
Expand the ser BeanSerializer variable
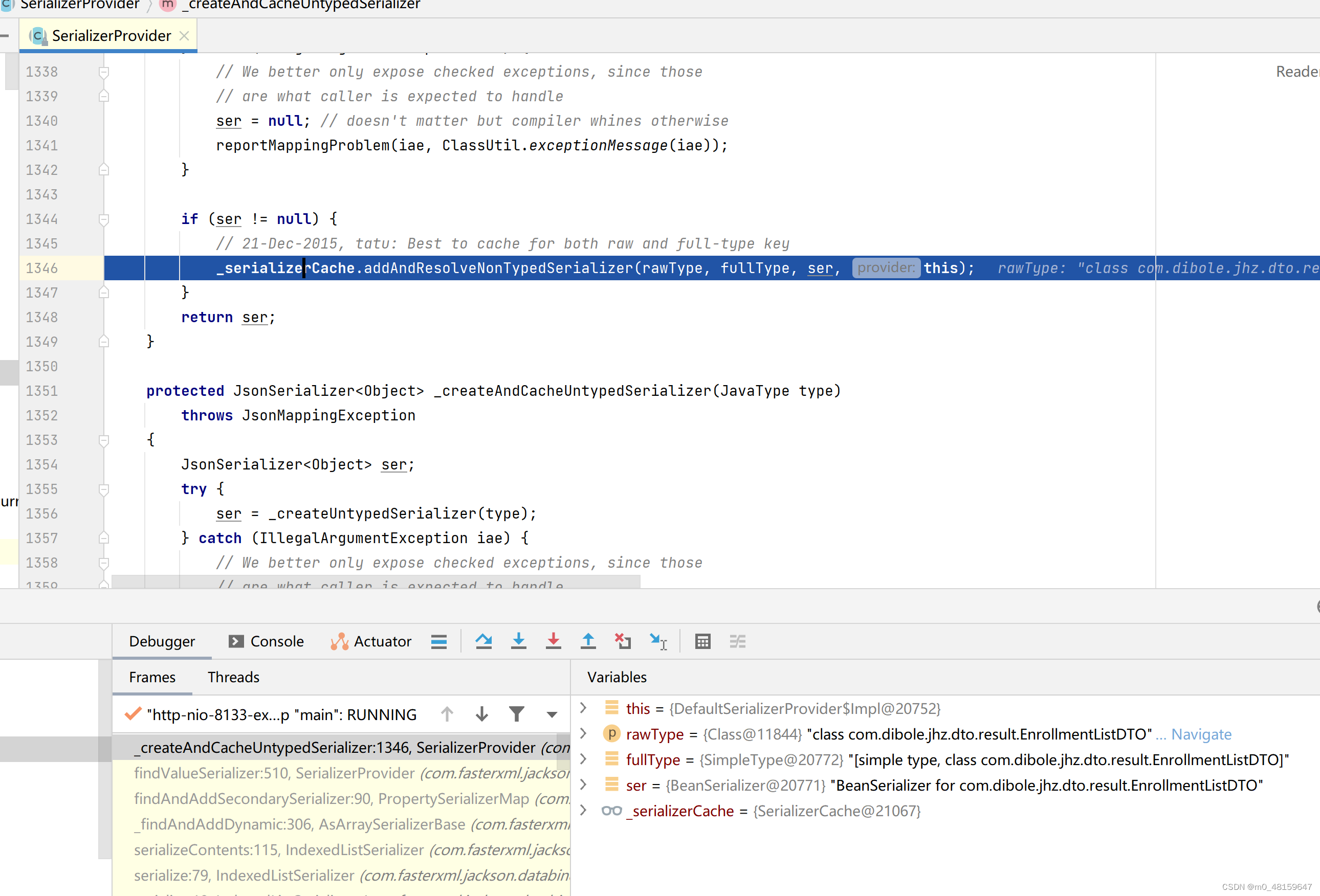click(583, 785)
